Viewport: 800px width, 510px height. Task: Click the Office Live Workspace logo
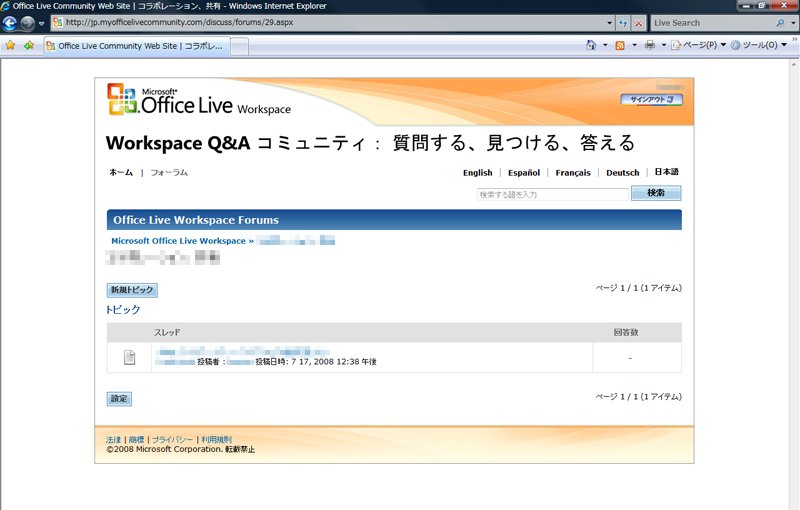click(x=198, y=100)
